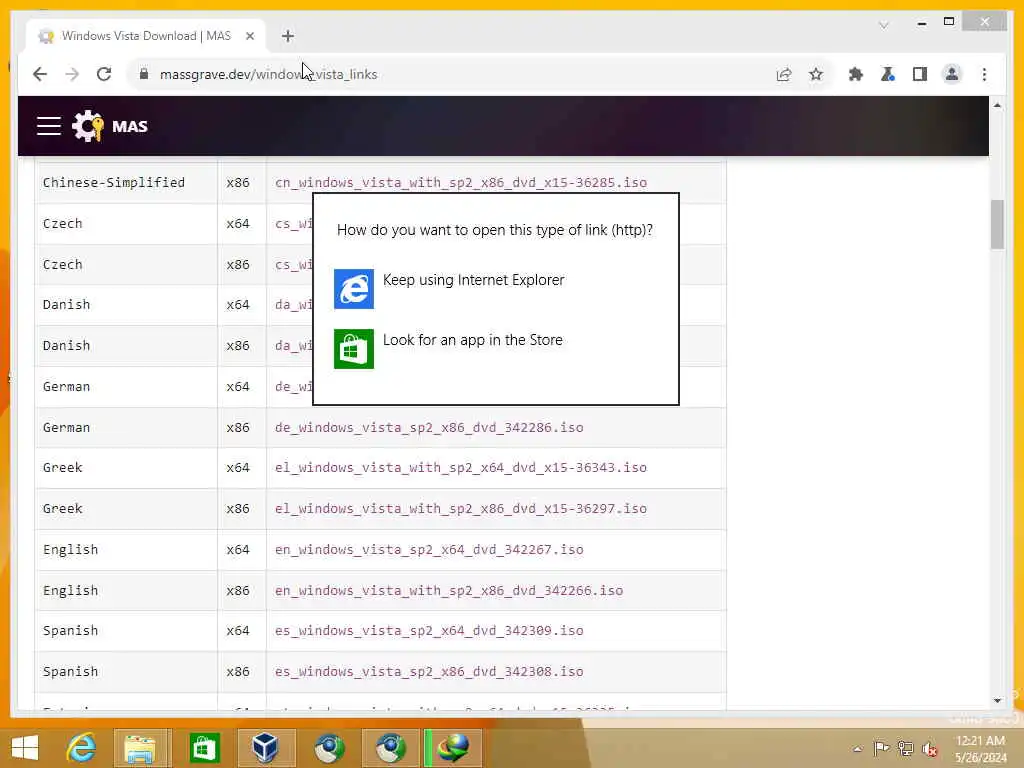Click the Internet Explorer icon in the dialog
1024x768 pixels.
point(354,289)
